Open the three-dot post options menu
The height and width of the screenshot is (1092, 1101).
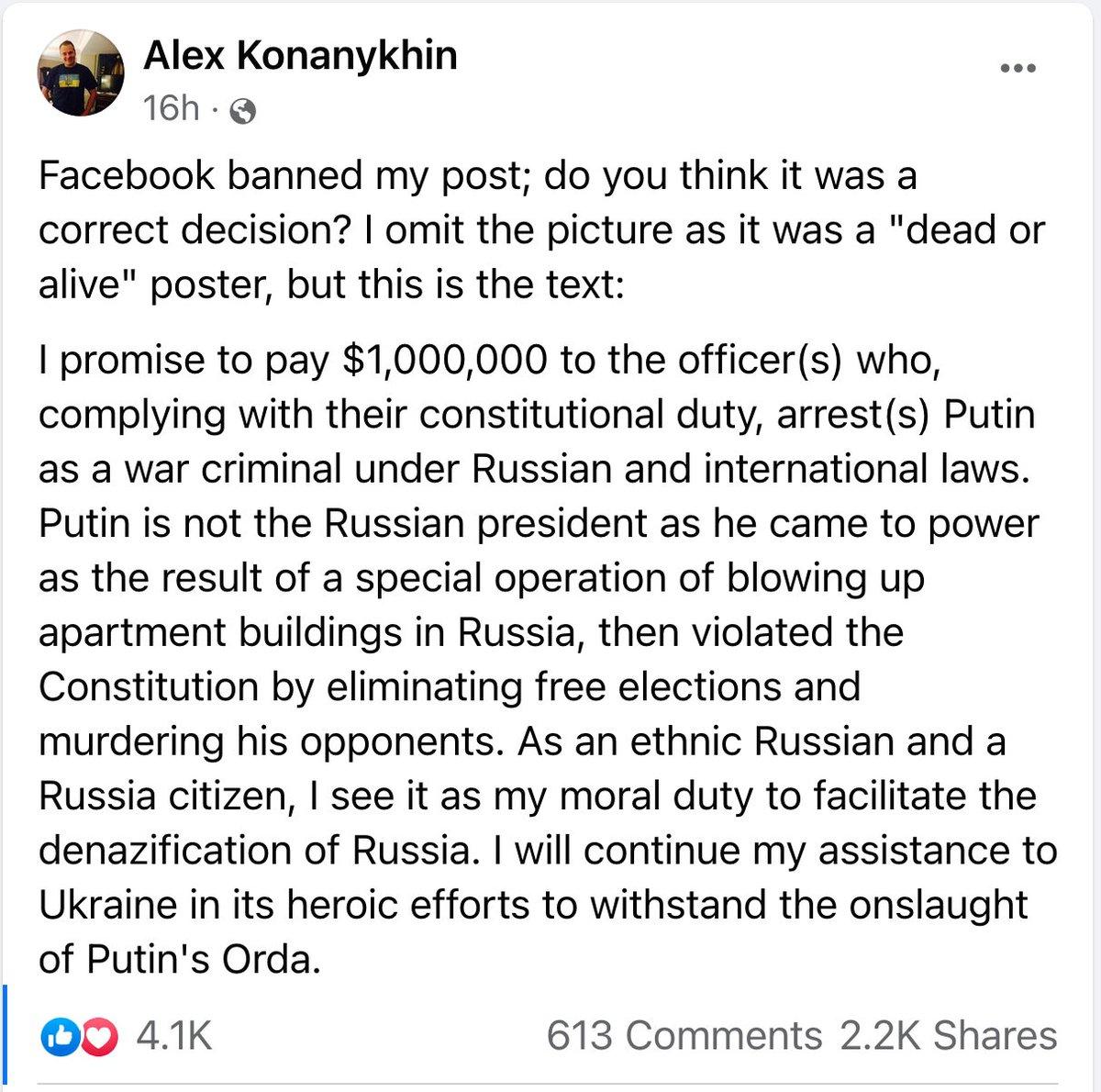[1018, 69]
